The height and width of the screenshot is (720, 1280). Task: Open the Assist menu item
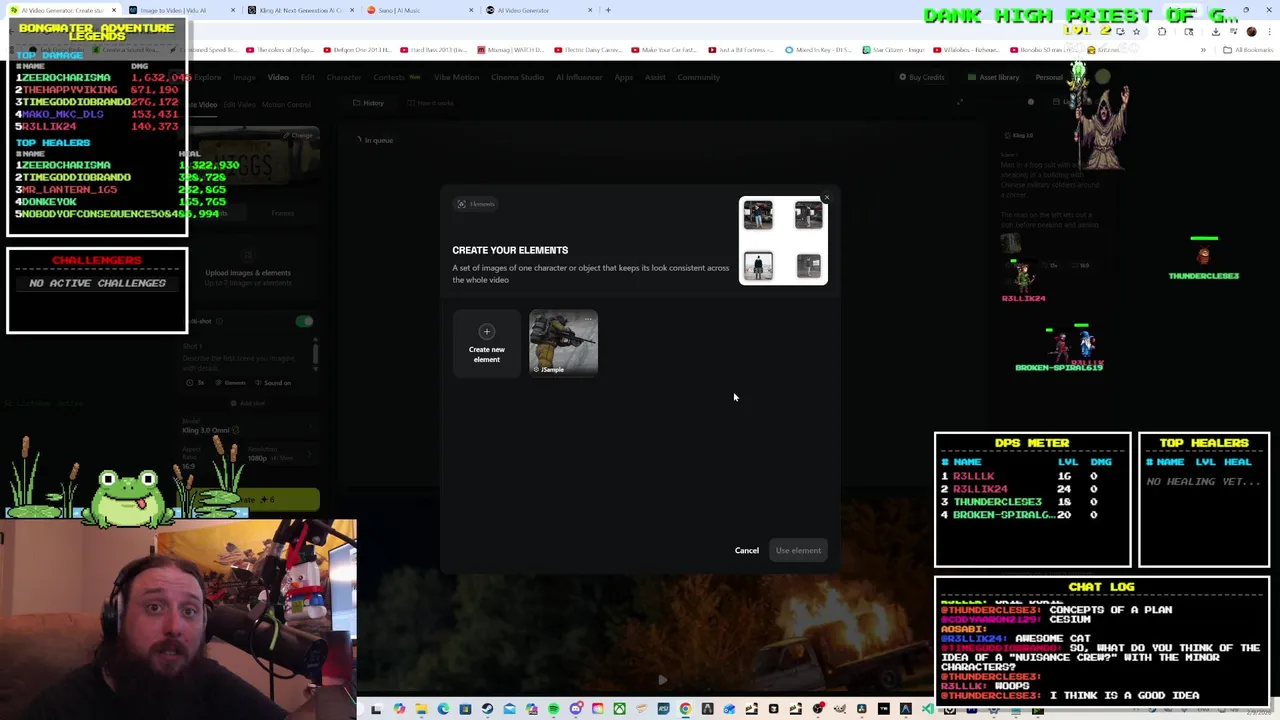coord(655,77)
